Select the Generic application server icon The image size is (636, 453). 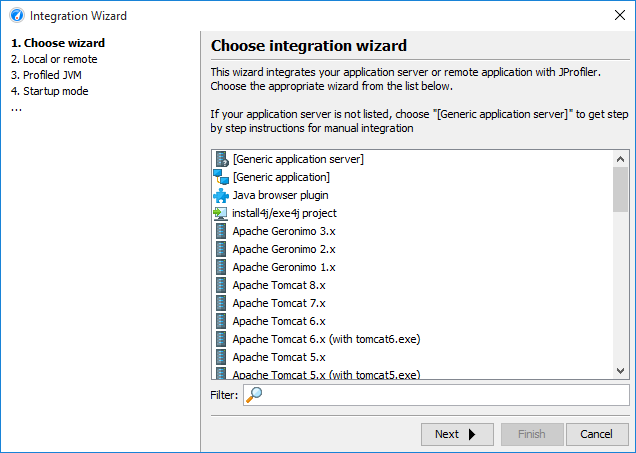(x=221, y=159)
